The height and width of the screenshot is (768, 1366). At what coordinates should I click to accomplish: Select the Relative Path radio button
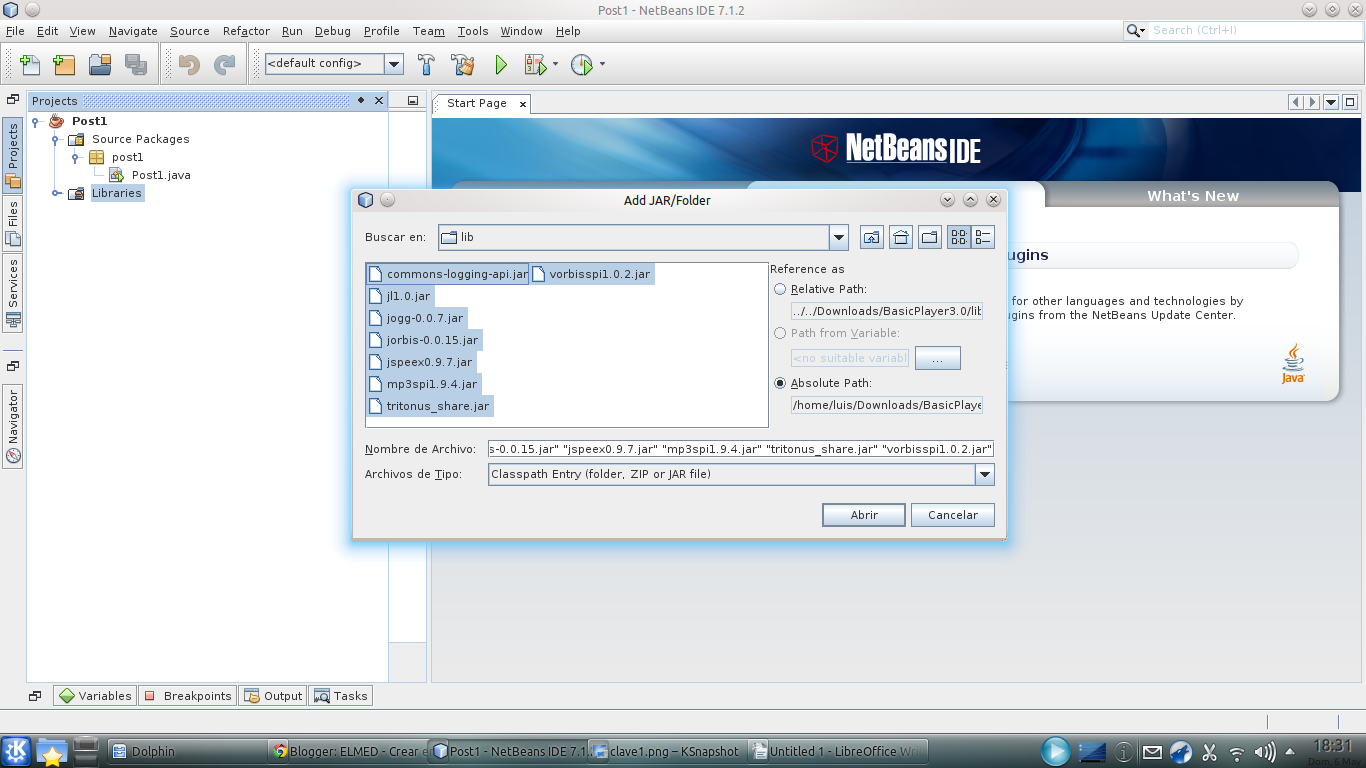tap(779, 289)
